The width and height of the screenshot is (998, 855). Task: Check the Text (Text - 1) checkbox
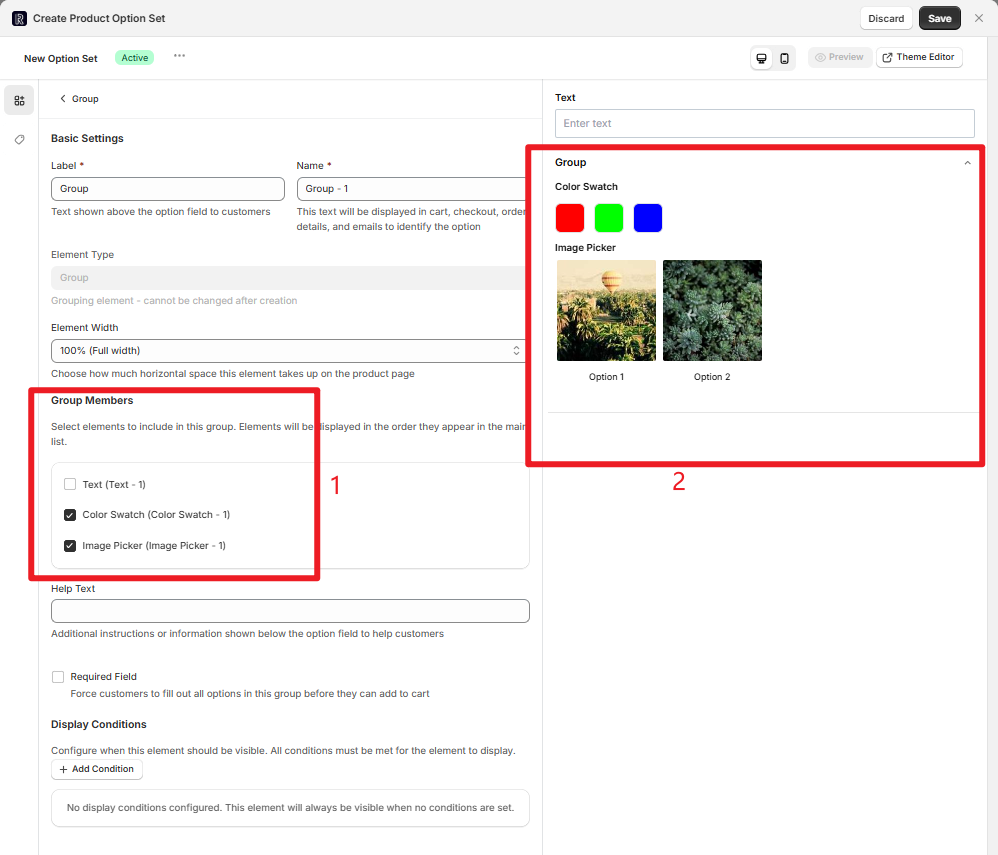coord(70,484)
